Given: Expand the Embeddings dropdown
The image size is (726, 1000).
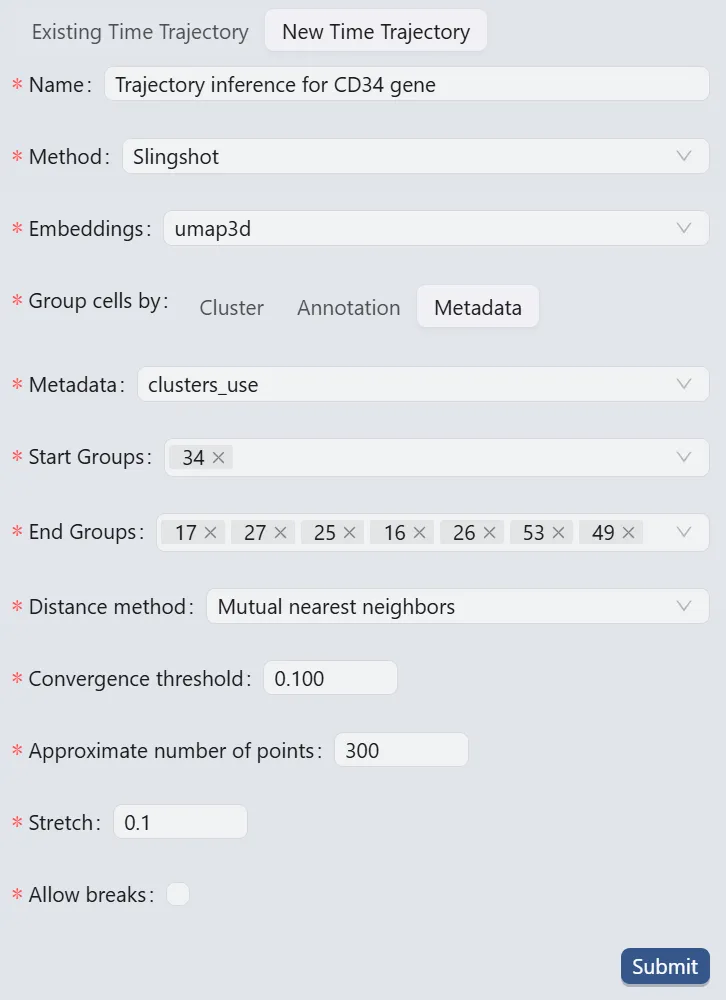Looking at the screenshot, I should 436,228.
